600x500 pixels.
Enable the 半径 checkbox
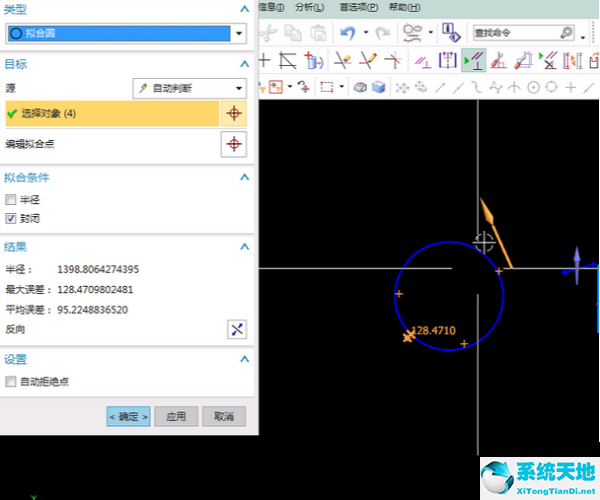[x=10, y=199]
